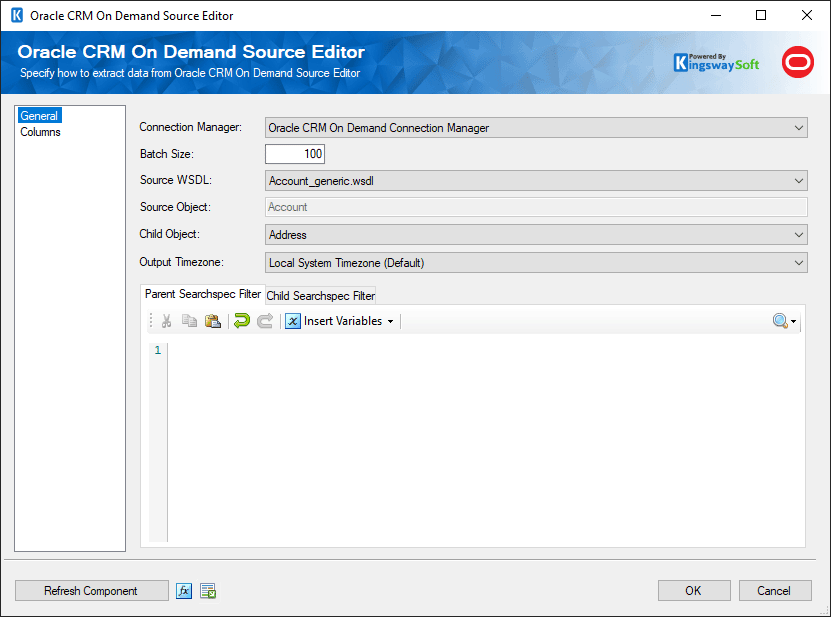Screen dimensions: 831x617
Task: Expand the Output Timezone dropdown
Action: 799,263
